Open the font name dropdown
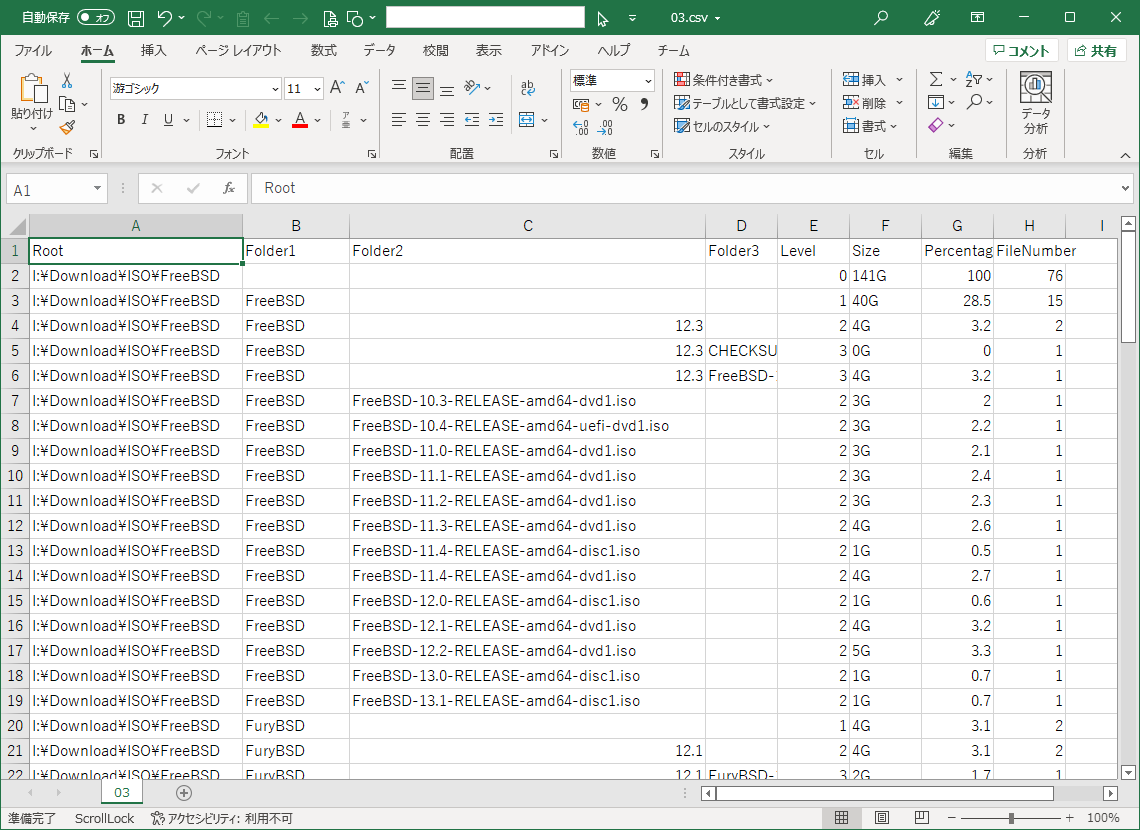The image size is (1140, 830). click(276, 89)
